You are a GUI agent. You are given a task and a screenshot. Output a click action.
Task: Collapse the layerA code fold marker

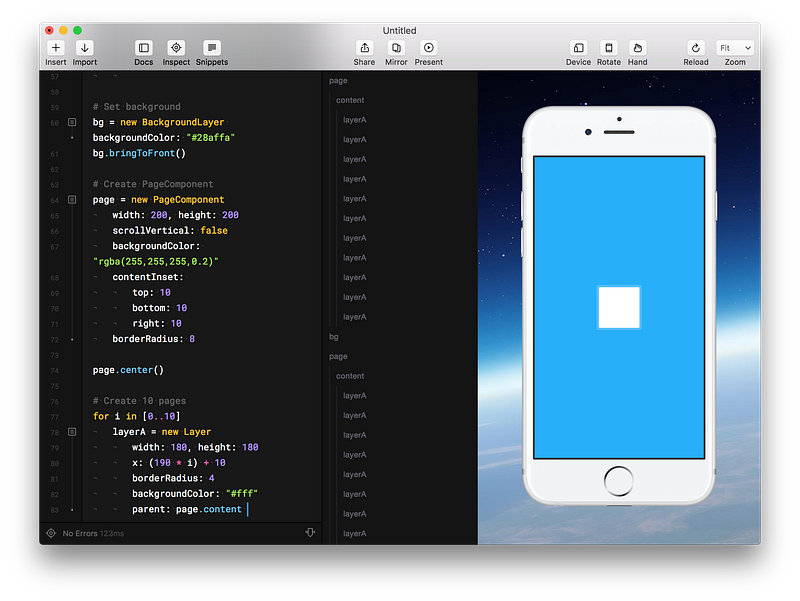72,432
